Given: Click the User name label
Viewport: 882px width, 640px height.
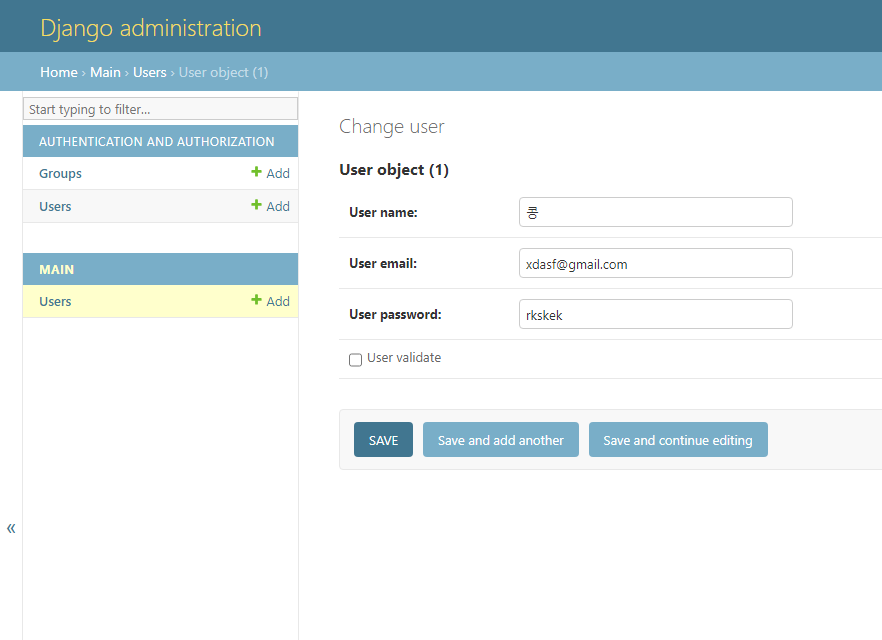Looking at the screenshot, I should 383,213.
